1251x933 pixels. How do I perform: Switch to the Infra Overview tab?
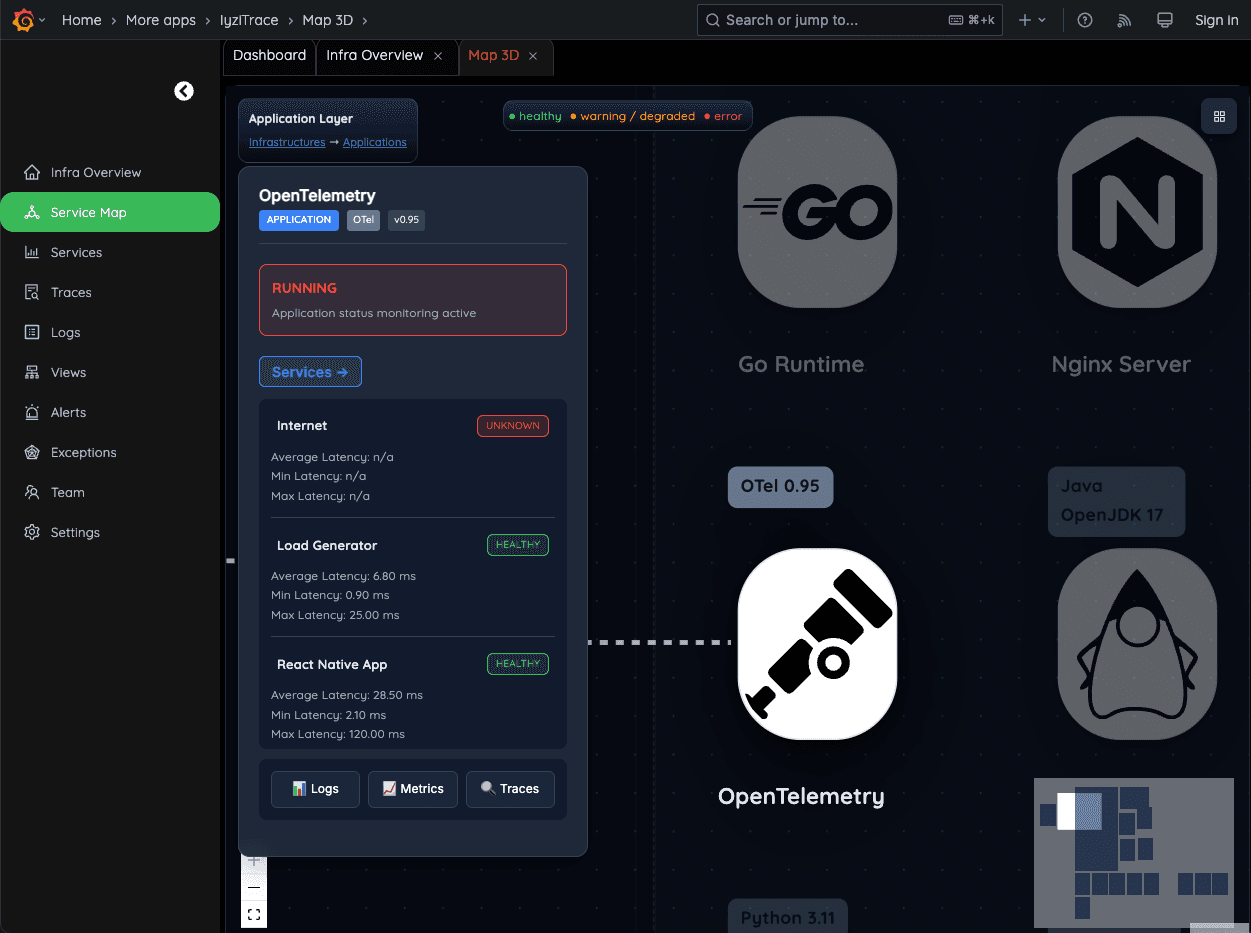(x=374, y=56)
